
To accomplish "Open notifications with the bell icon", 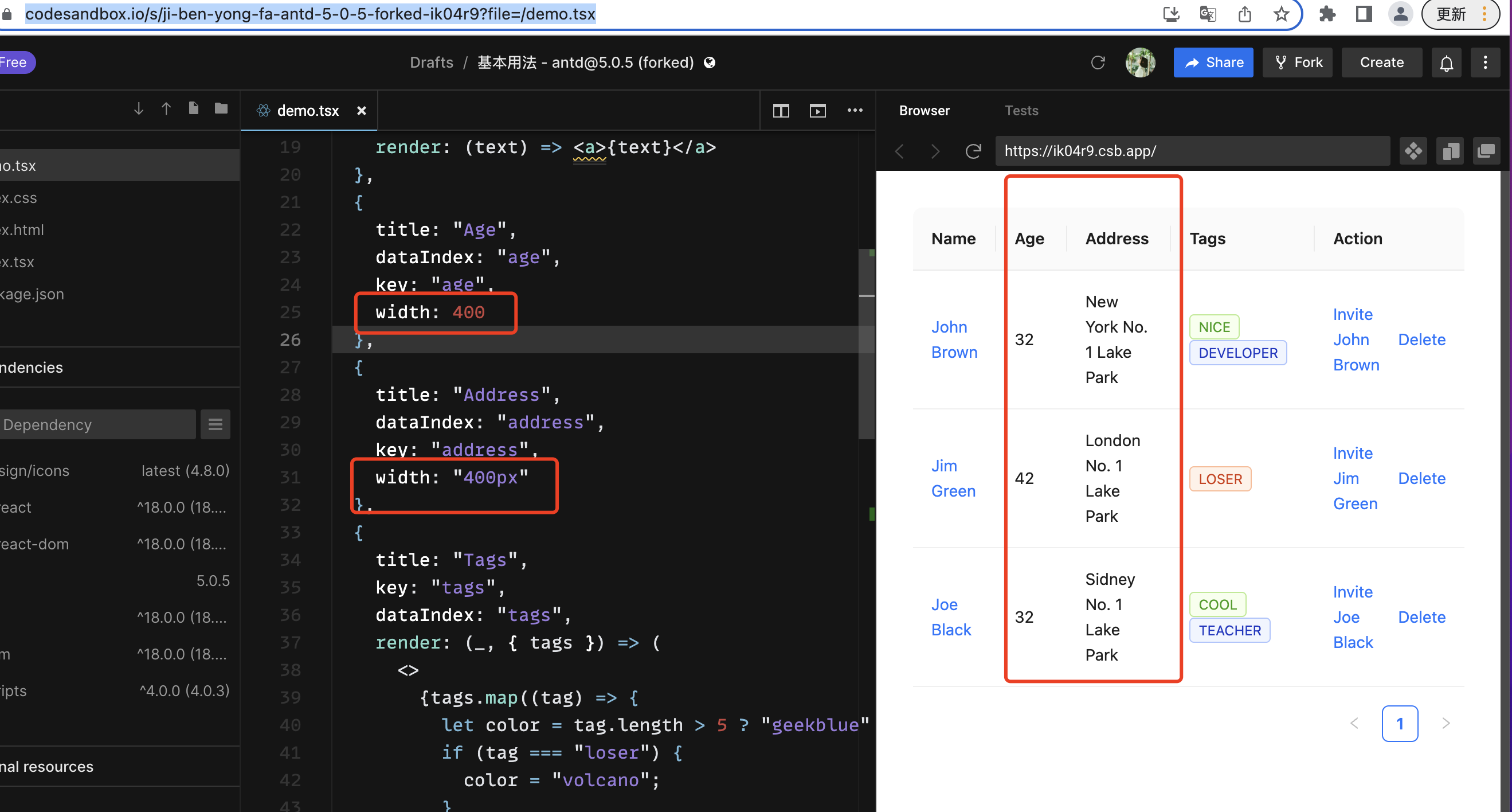I will (x=1446, y=63).
